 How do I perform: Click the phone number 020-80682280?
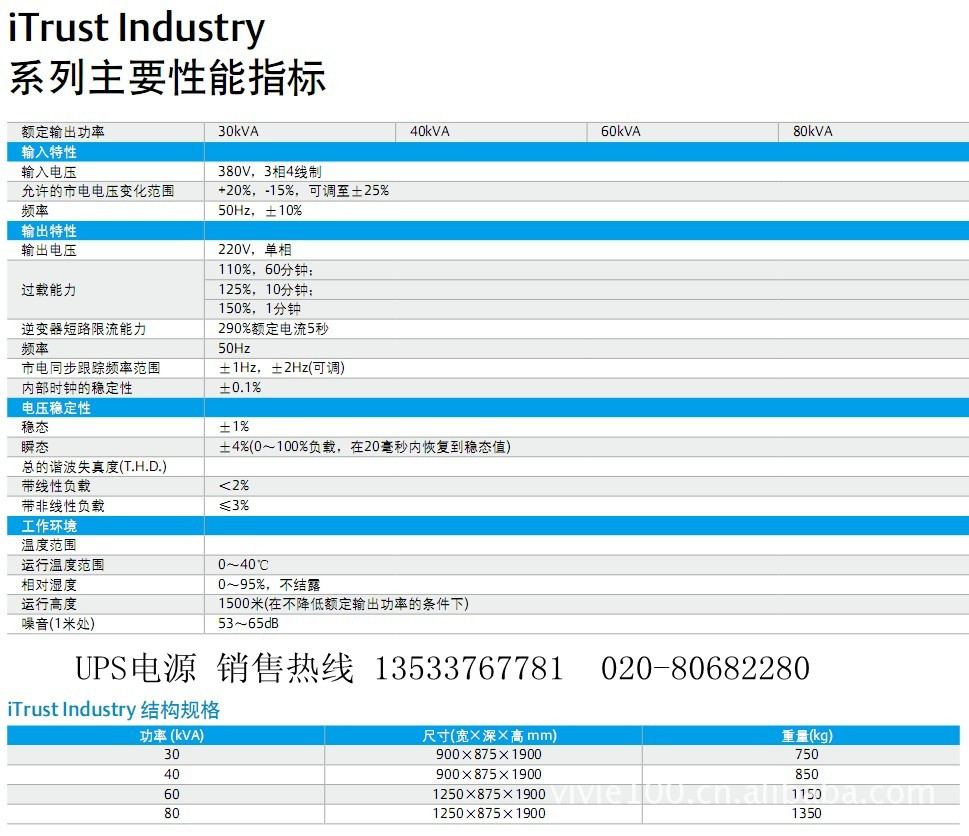pyautogui.click(x=705, y=669)
